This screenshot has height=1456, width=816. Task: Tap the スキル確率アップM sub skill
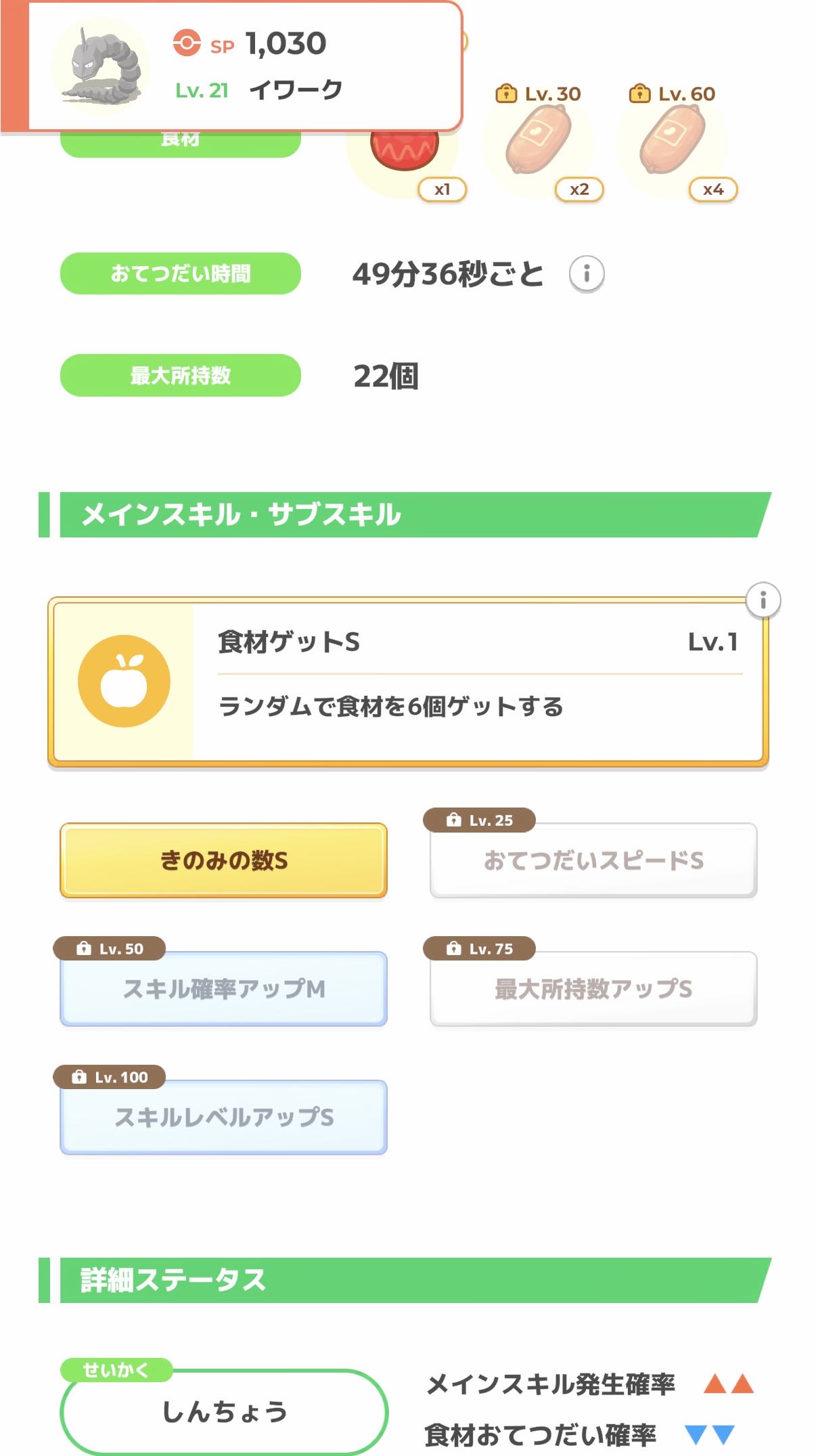tap(223, 989)
